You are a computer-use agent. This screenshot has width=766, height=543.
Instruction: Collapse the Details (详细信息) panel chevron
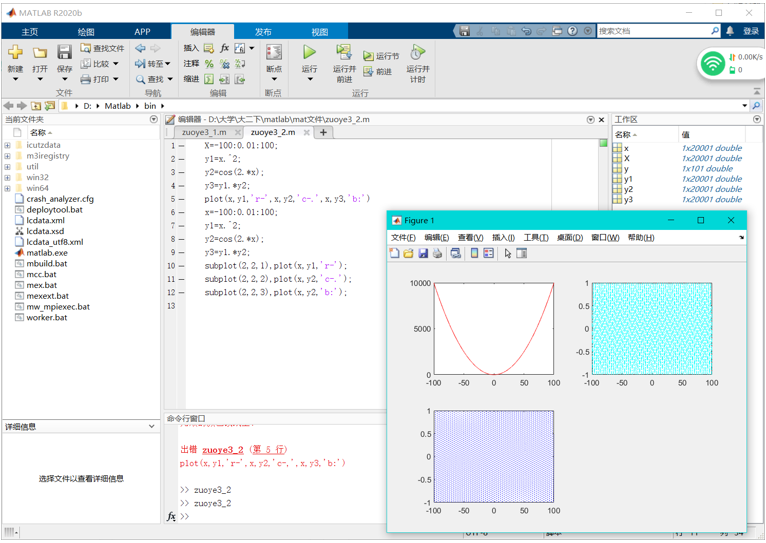point(151,426)
